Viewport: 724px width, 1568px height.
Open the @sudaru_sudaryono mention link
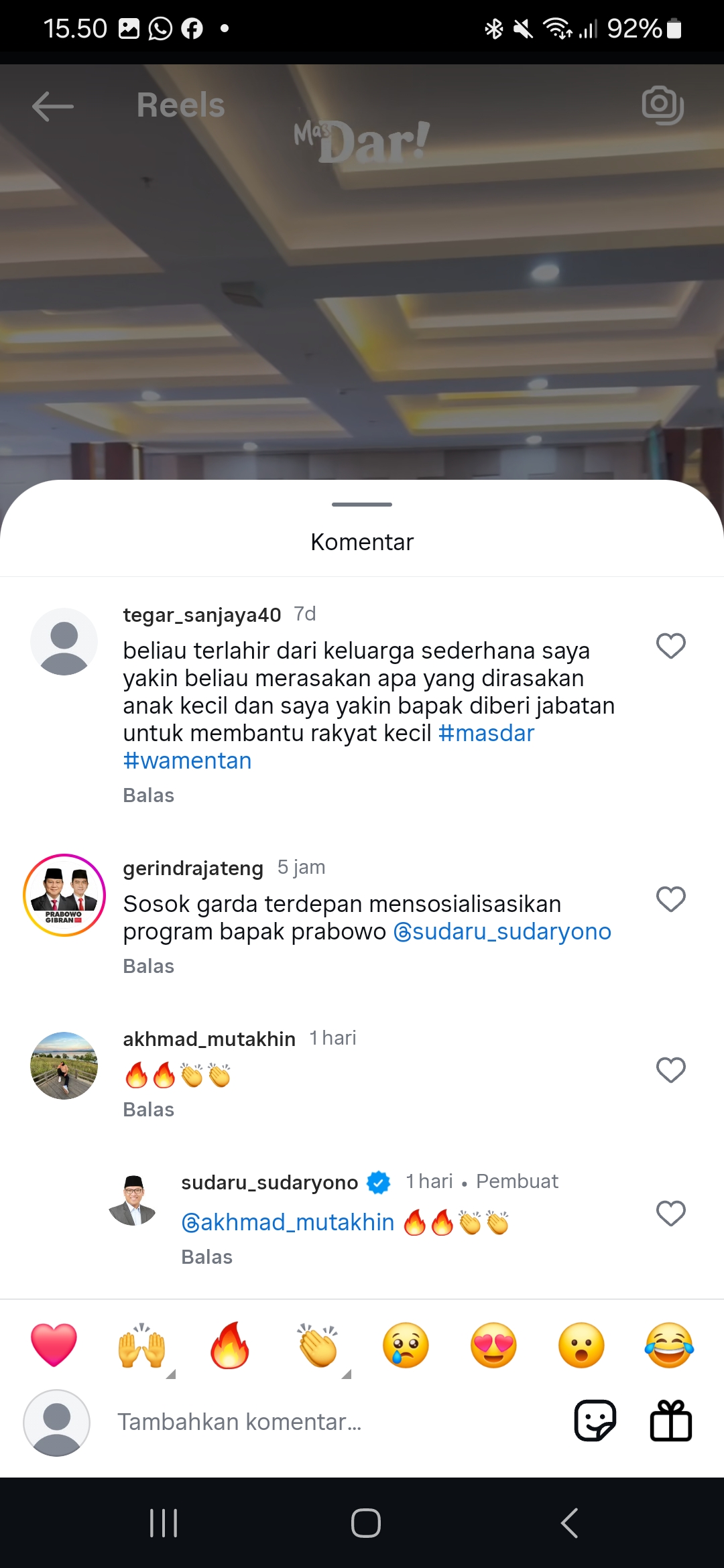tap(502, 931)
